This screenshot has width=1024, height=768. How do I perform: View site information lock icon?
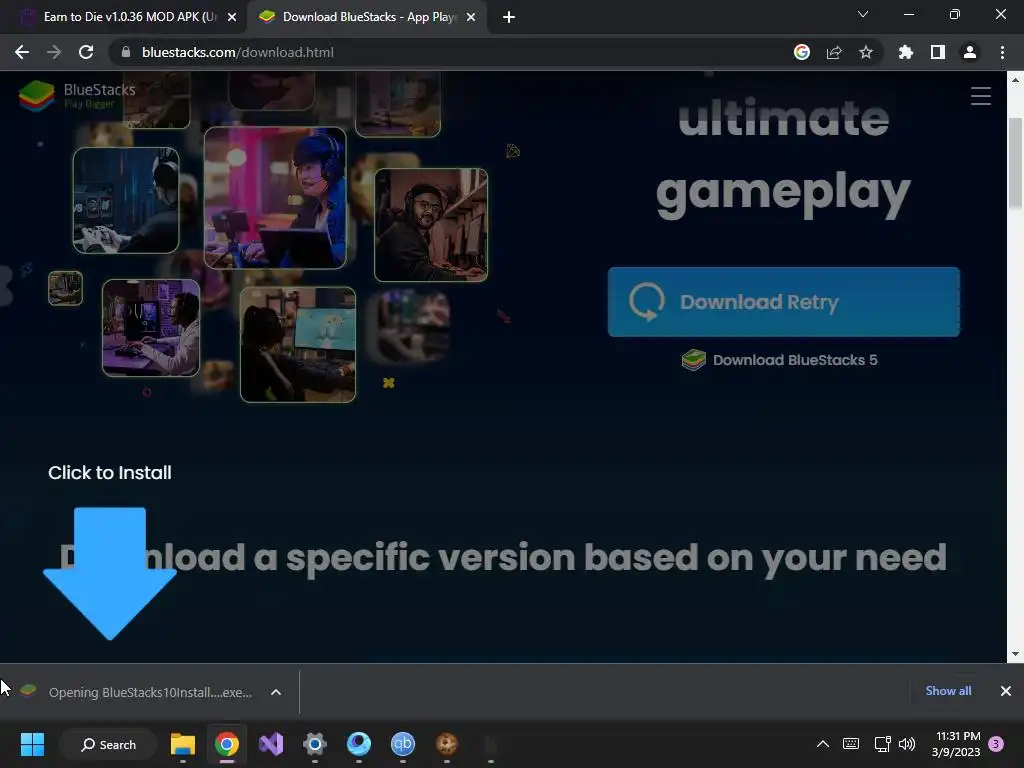coord(126,52)
